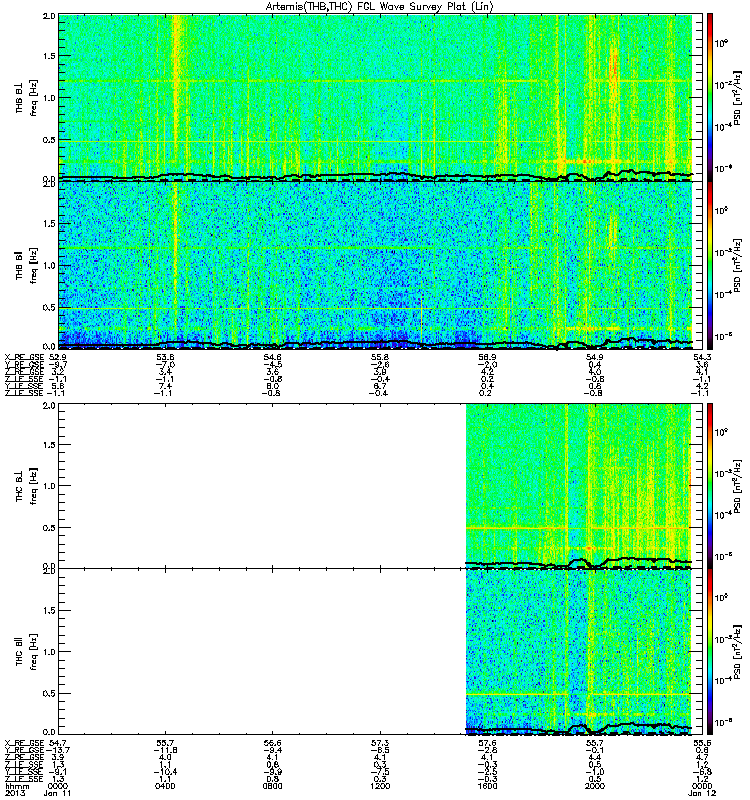
Task: Click the THC X_RE_GSE value '57.6'
Action: [x=487, y=743]
